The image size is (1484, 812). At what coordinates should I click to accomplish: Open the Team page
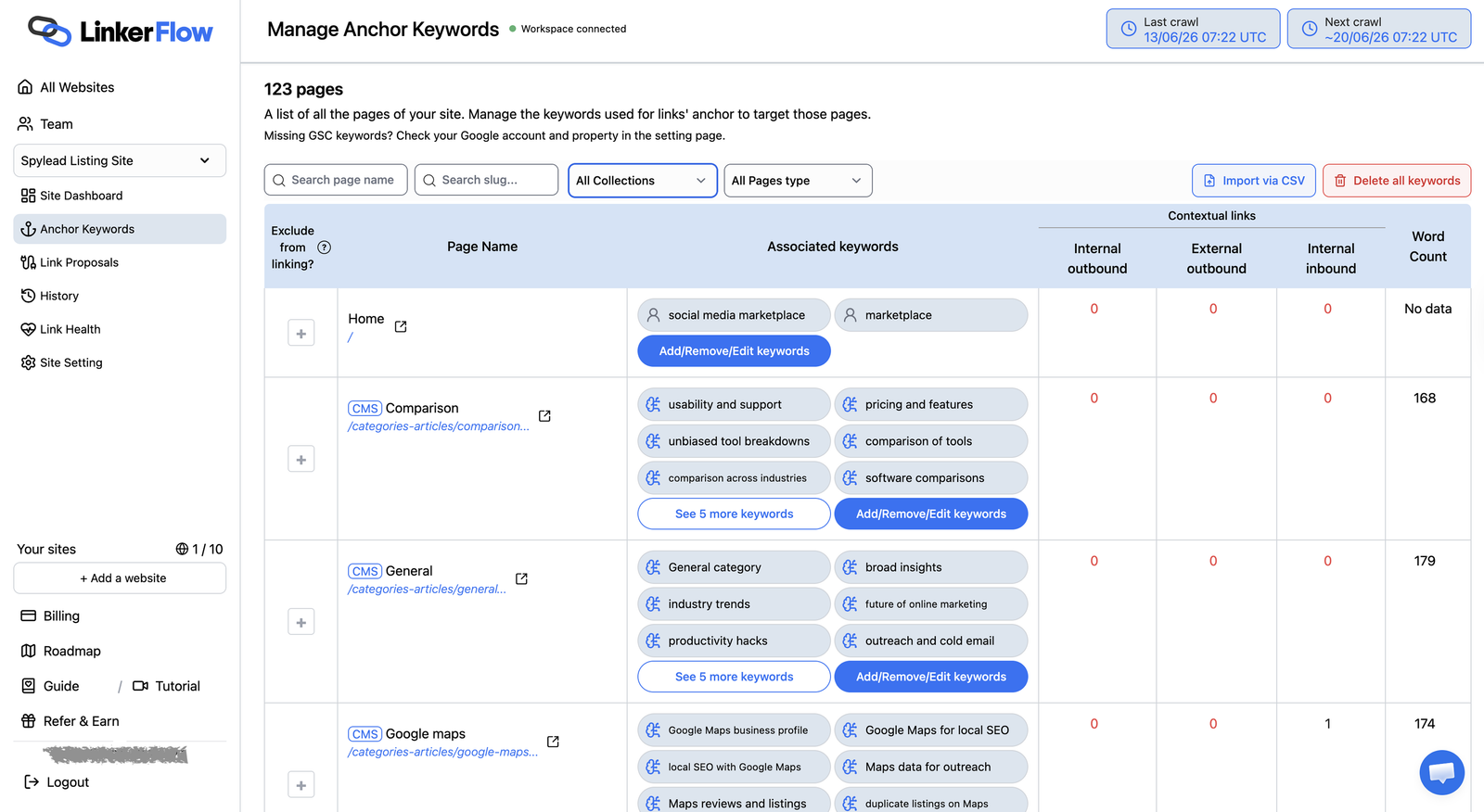pos(45,124)
